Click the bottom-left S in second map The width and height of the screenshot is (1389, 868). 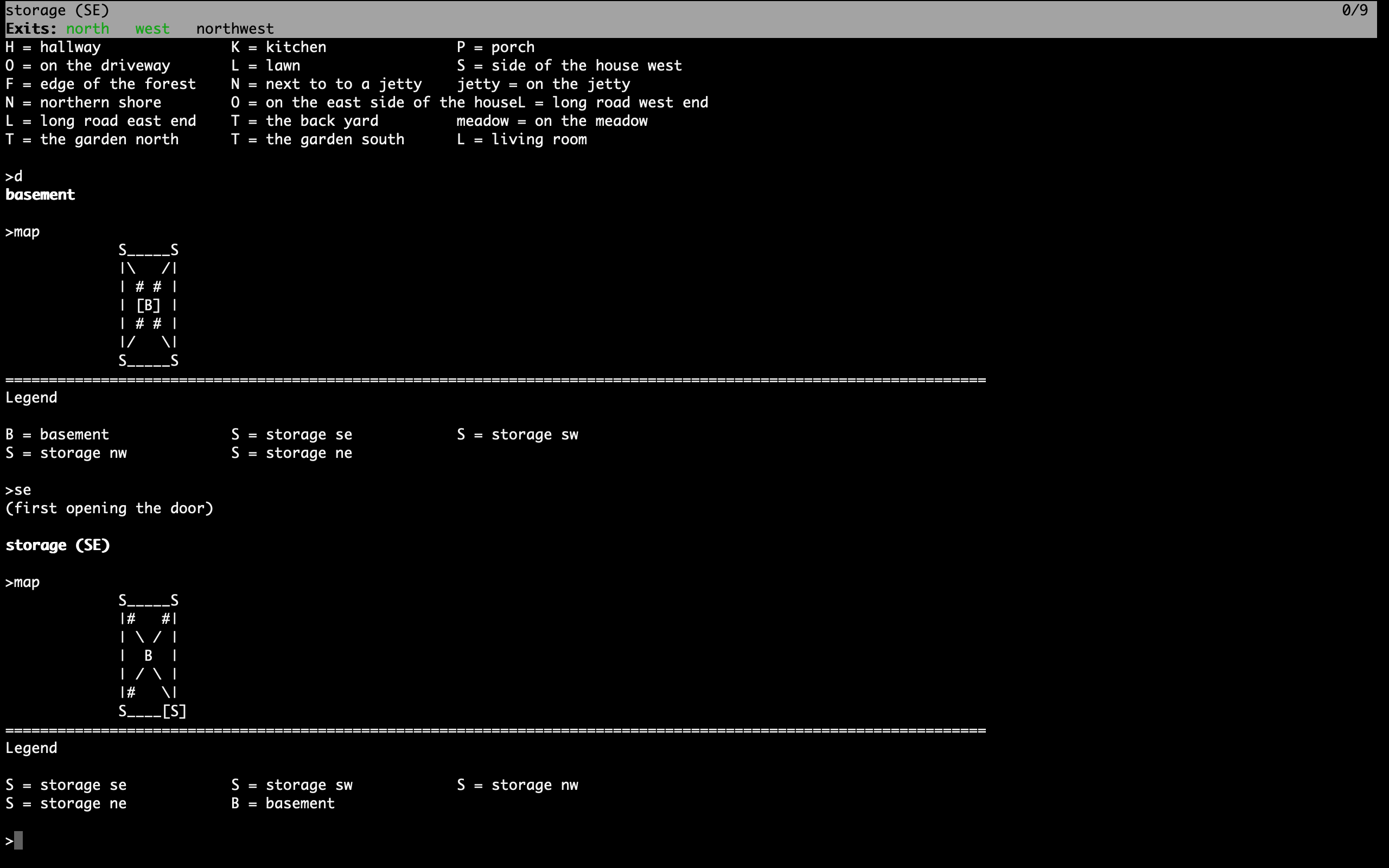[122, 711]
